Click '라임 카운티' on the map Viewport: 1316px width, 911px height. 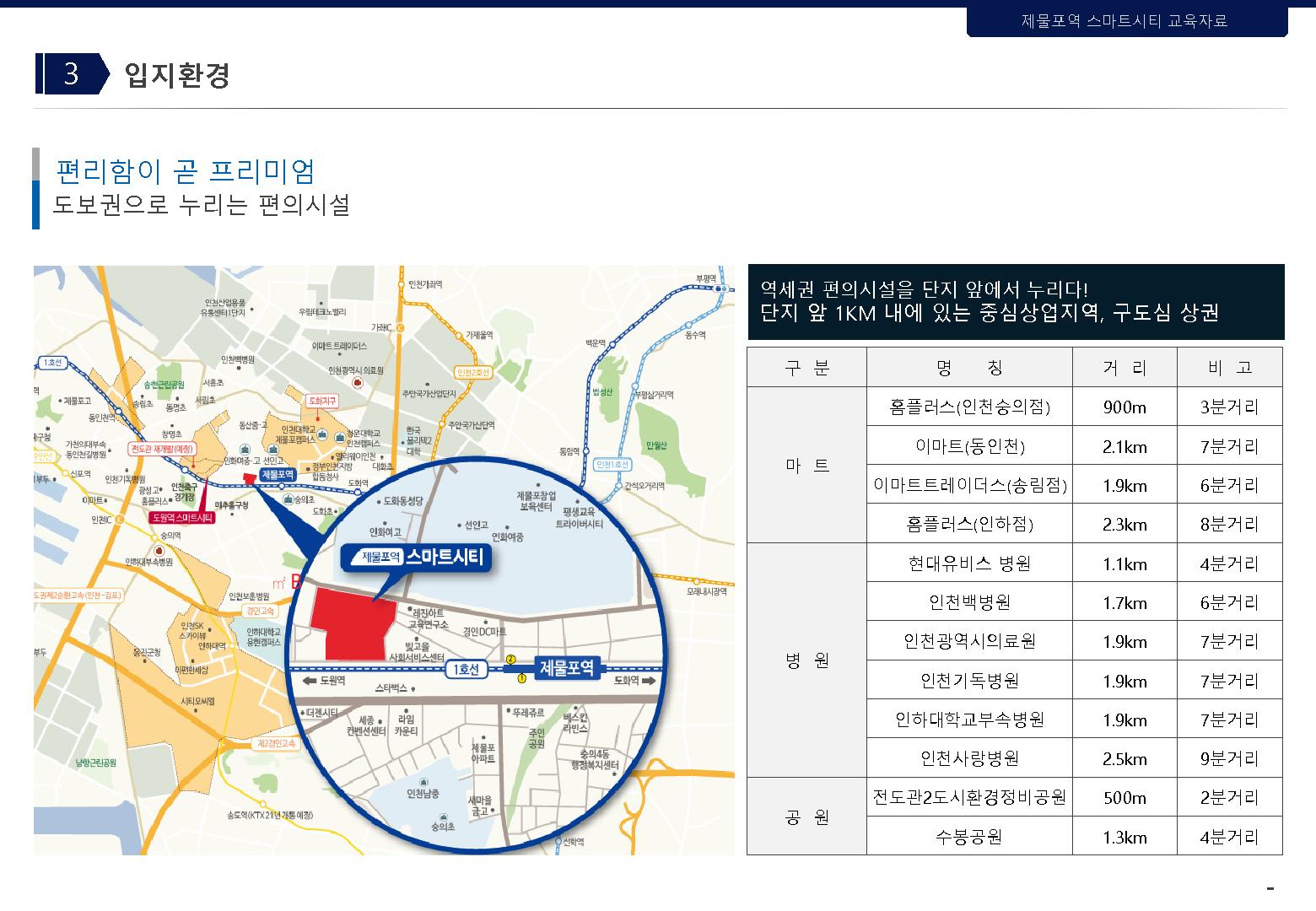coord(406,725)
